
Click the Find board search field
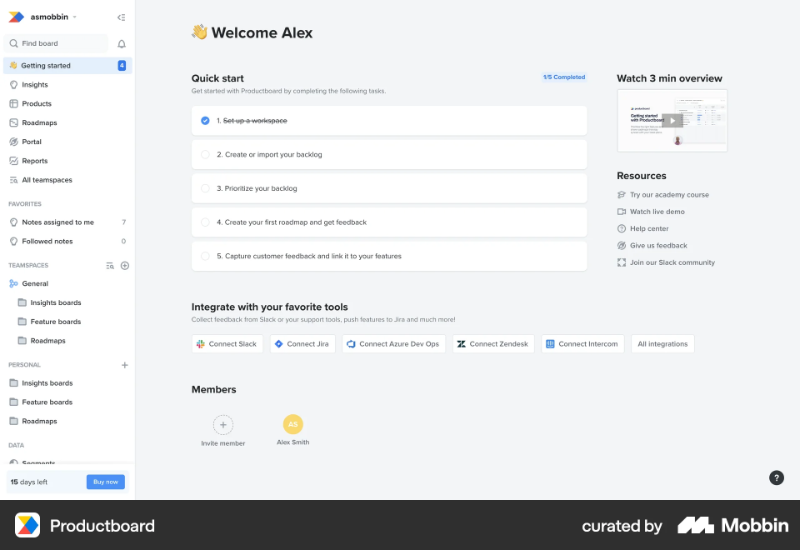[56, 43]
